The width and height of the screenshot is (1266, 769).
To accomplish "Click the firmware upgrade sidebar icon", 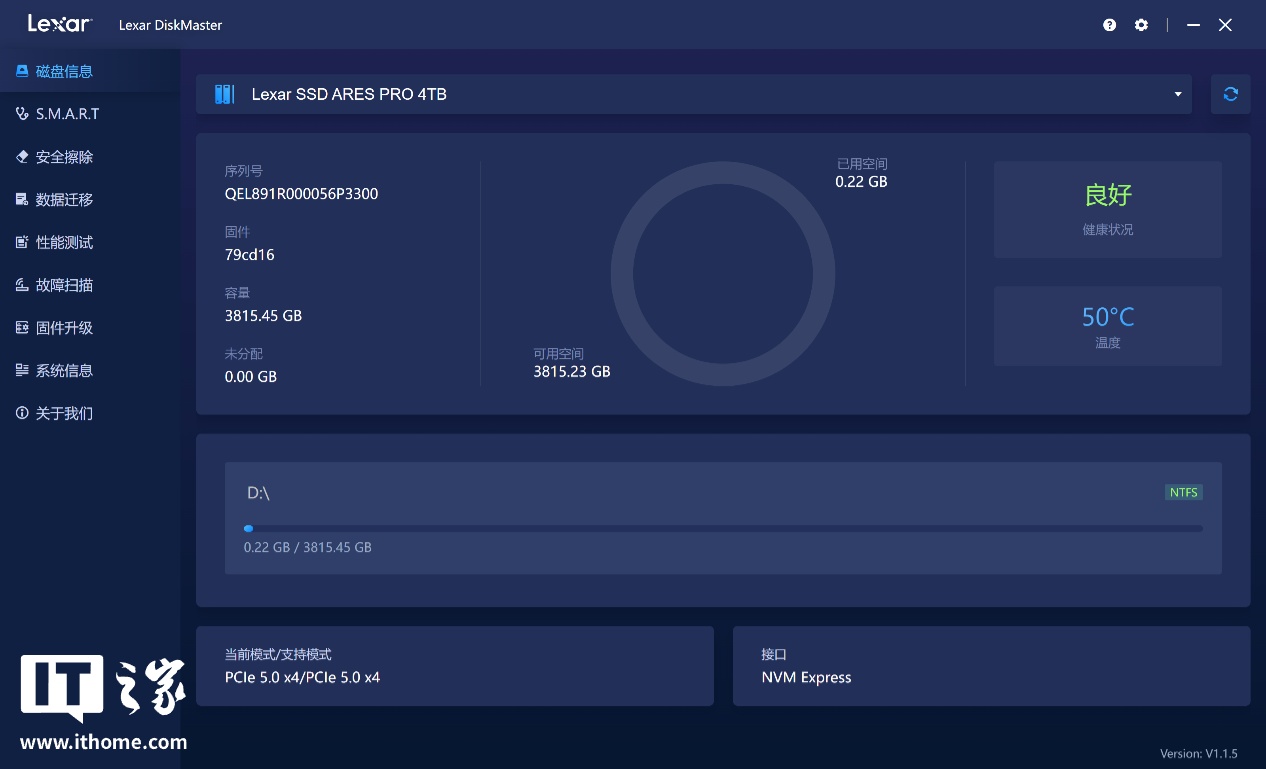I will tap(22, 328).
